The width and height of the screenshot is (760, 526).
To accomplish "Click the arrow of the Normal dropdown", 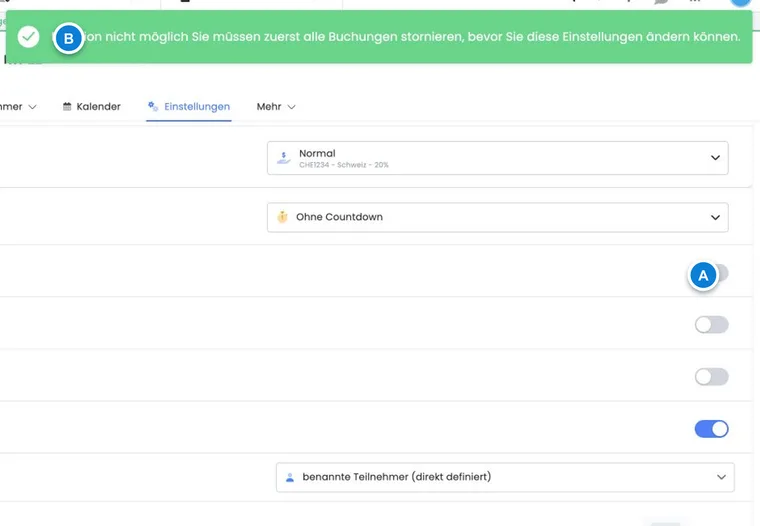I will pos(715,158).
